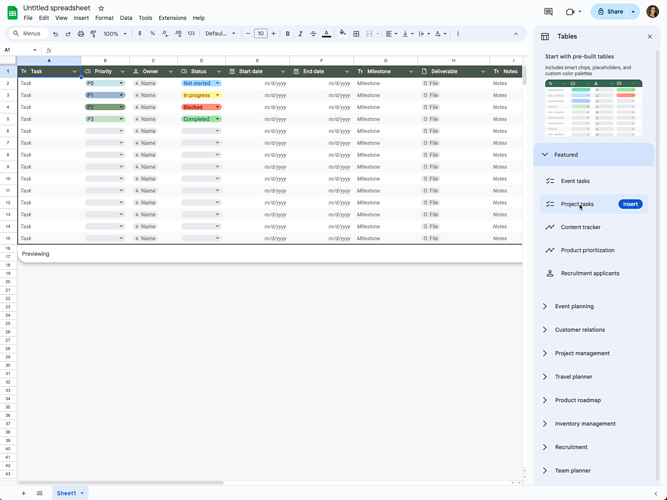Viewport: 667px width, 500px height.
Task: Open the comment history icon
Action: [x=548, y=11]
